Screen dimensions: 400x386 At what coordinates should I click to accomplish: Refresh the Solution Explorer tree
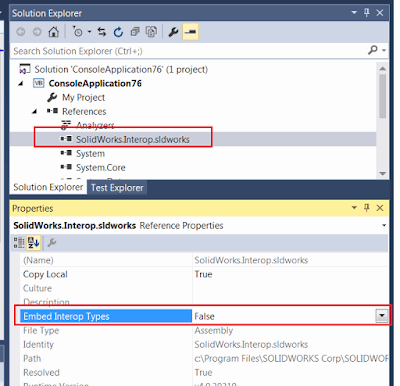point(118,32)
